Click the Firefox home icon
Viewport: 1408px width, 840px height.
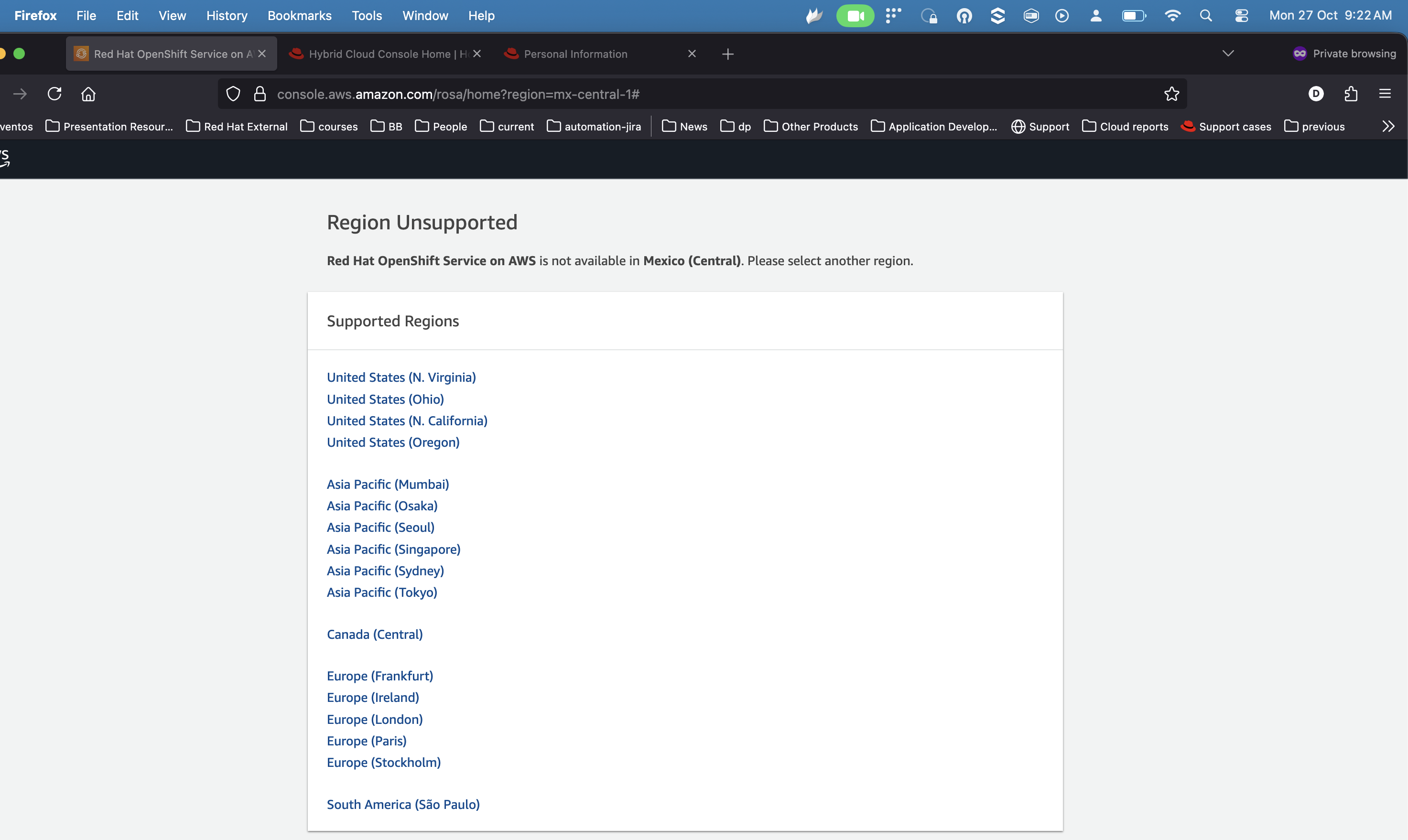click(88, 94)
